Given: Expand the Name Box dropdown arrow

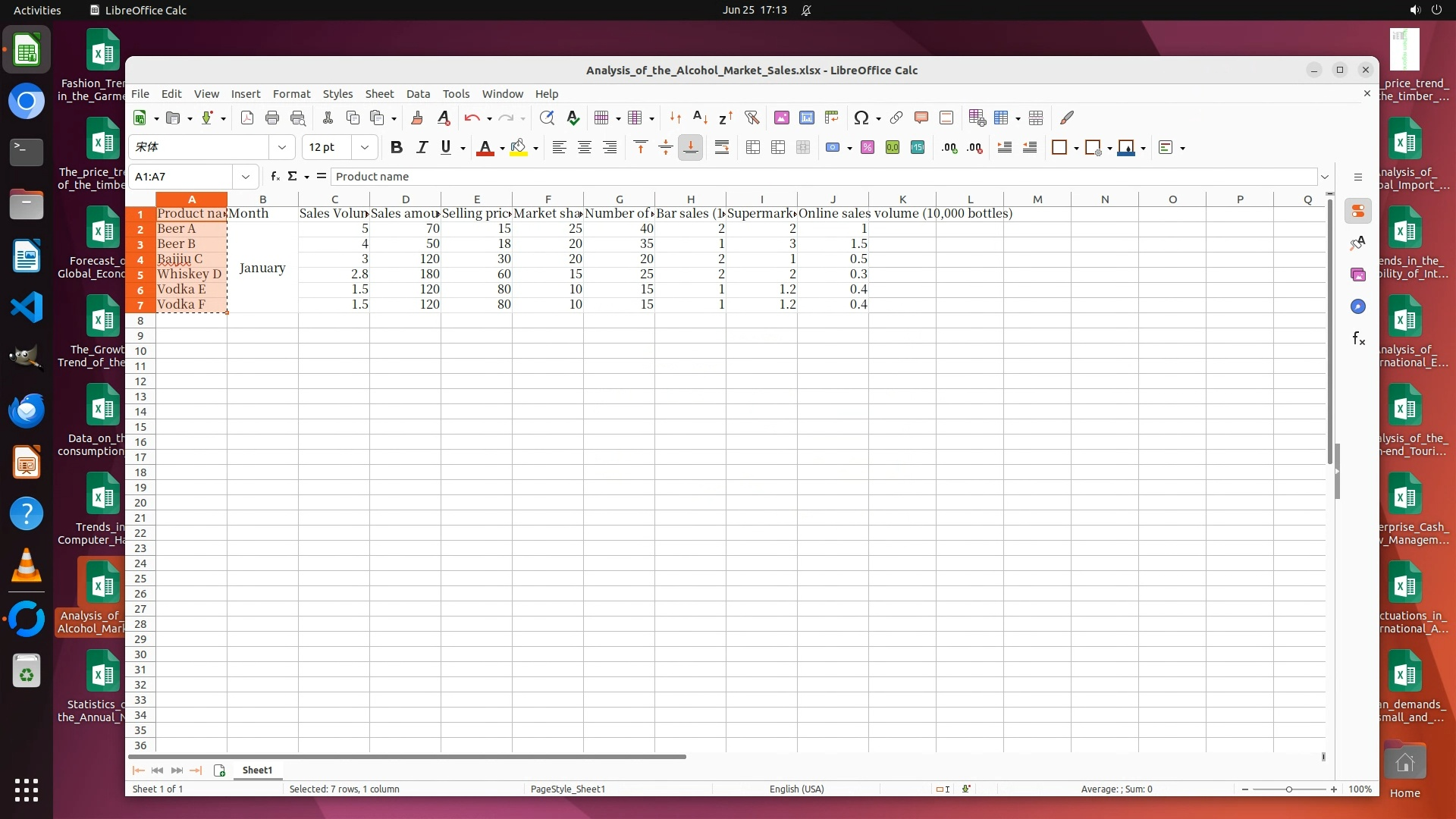Looking at the screenshot, I should pos(246,176).
